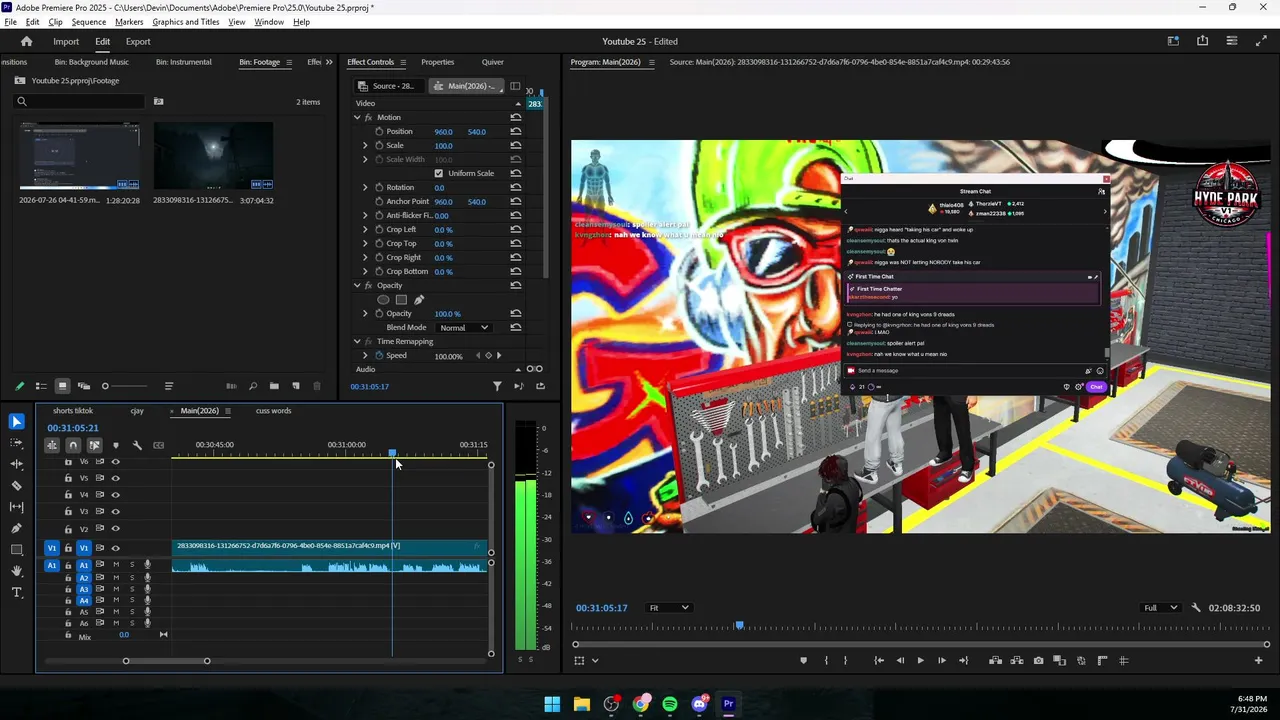Open Program Monitor settings wrench
Screen dimensions: 1280x720
(x=1196, y=607)
